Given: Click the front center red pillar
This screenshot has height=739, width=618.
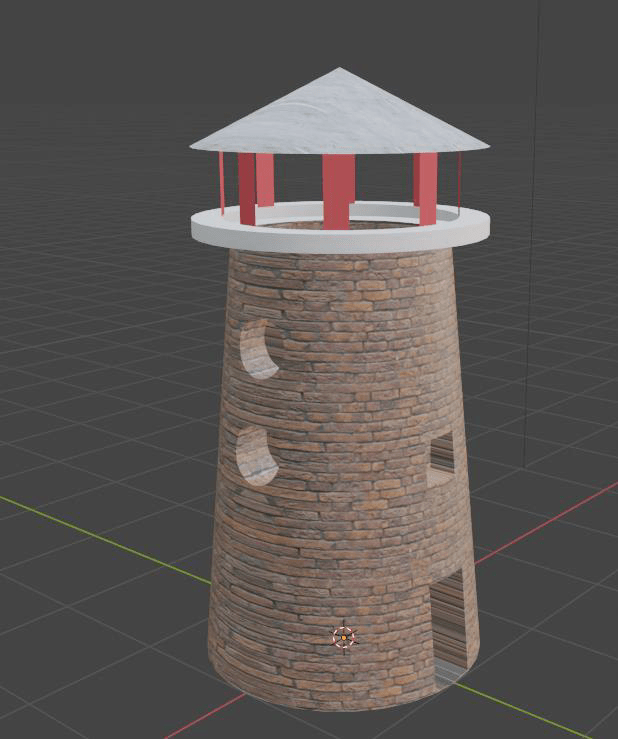Looking at the screenshot, I should pos(338,192).
